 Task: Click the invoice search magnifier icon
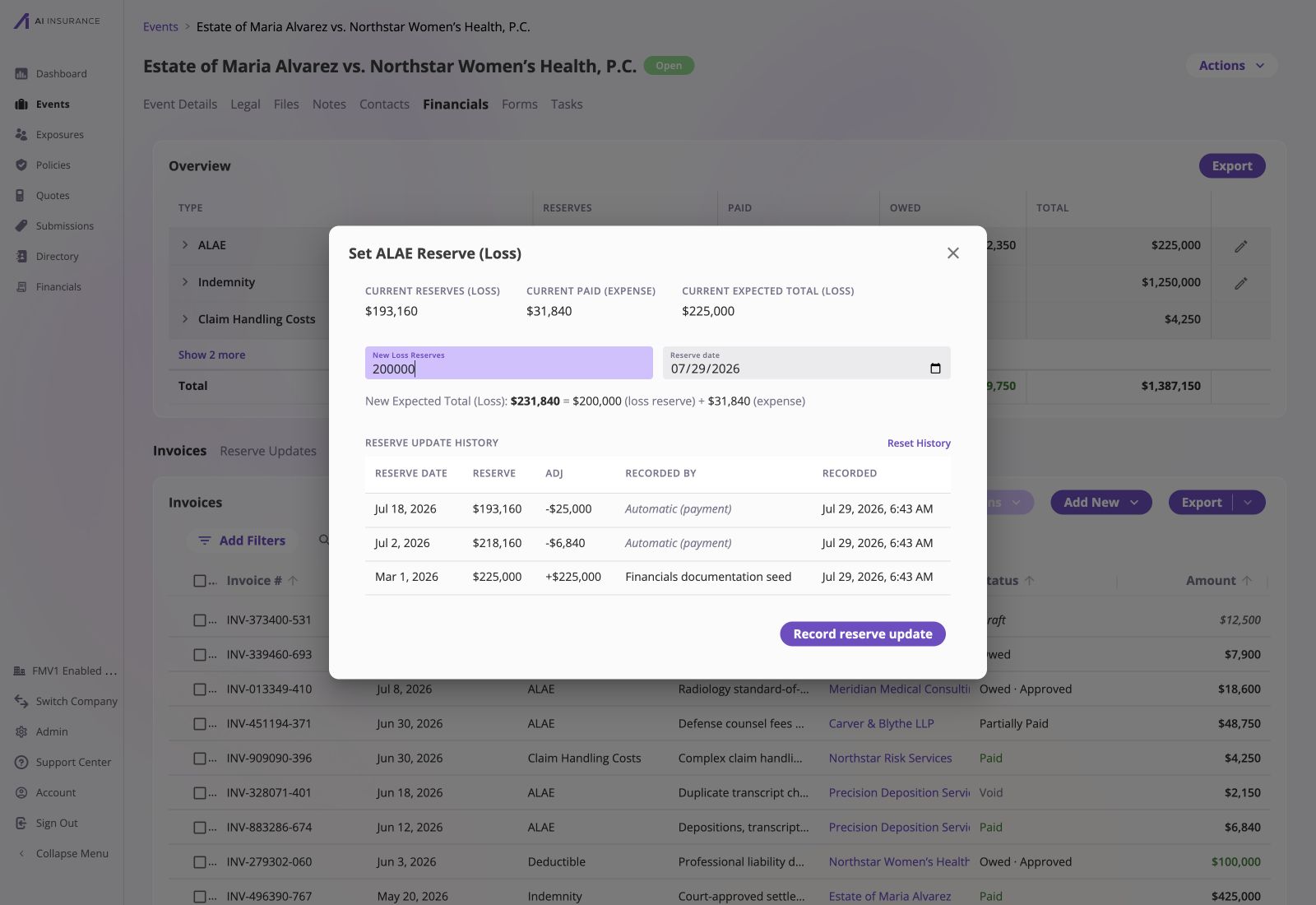coord(324,541)
